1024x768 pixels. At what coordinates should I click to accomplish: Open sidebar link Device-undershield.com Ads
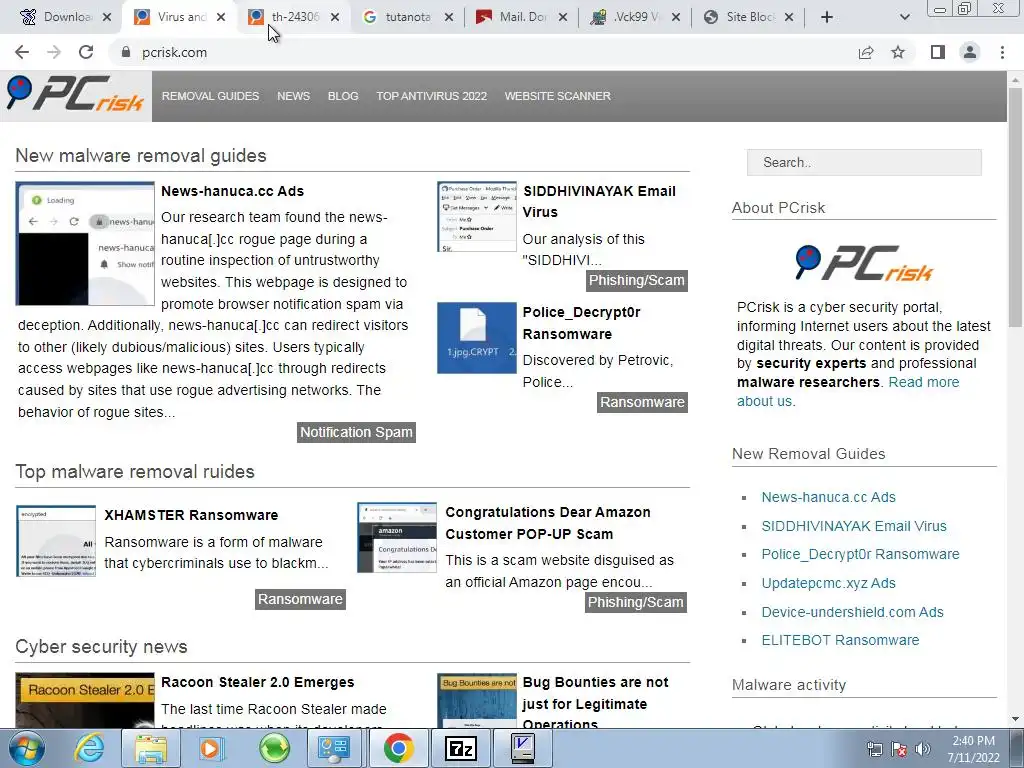852,612
